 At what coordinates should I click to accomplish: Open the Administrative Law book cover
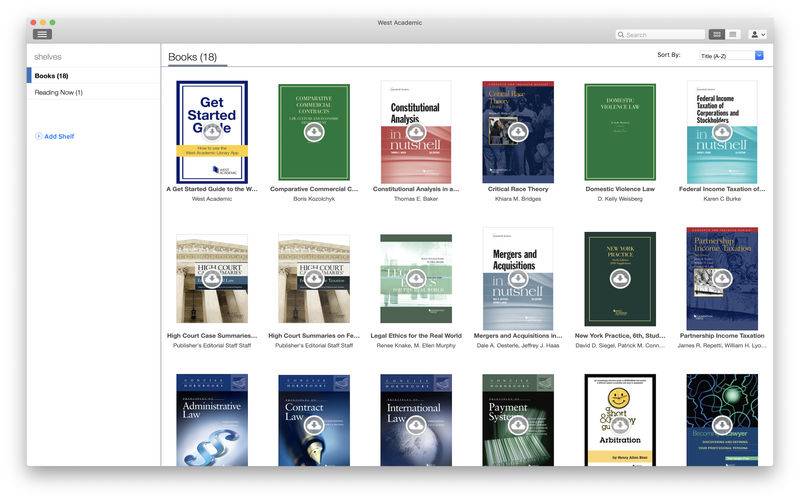(x=212, y=420)
